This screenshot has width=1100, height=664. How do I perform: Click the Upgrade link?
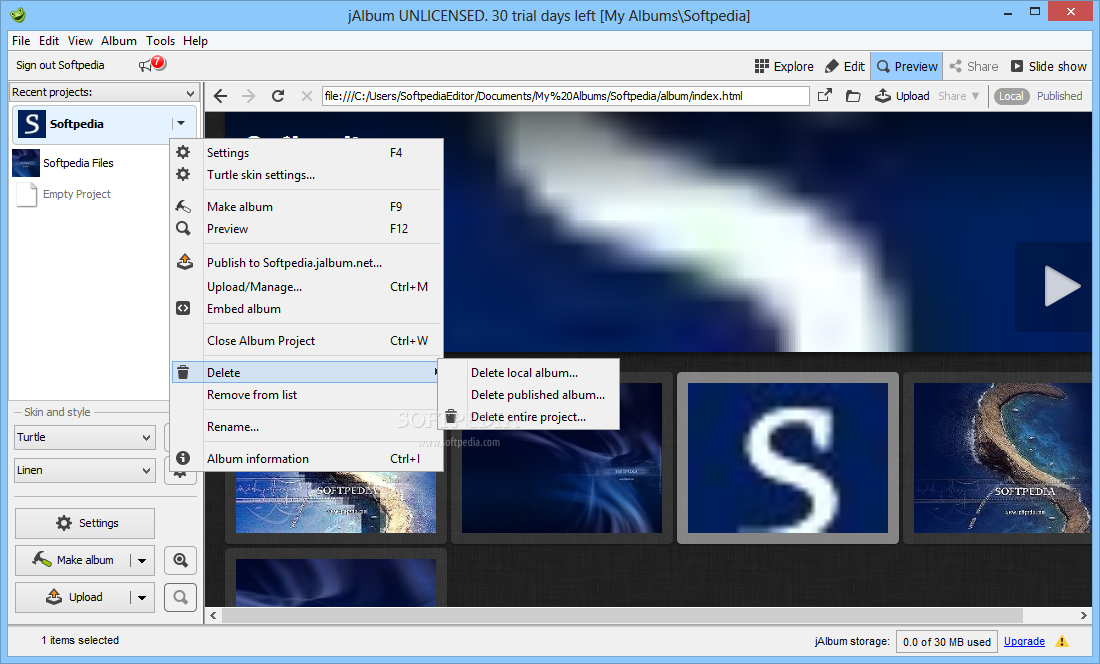[x=1024, y=642]
